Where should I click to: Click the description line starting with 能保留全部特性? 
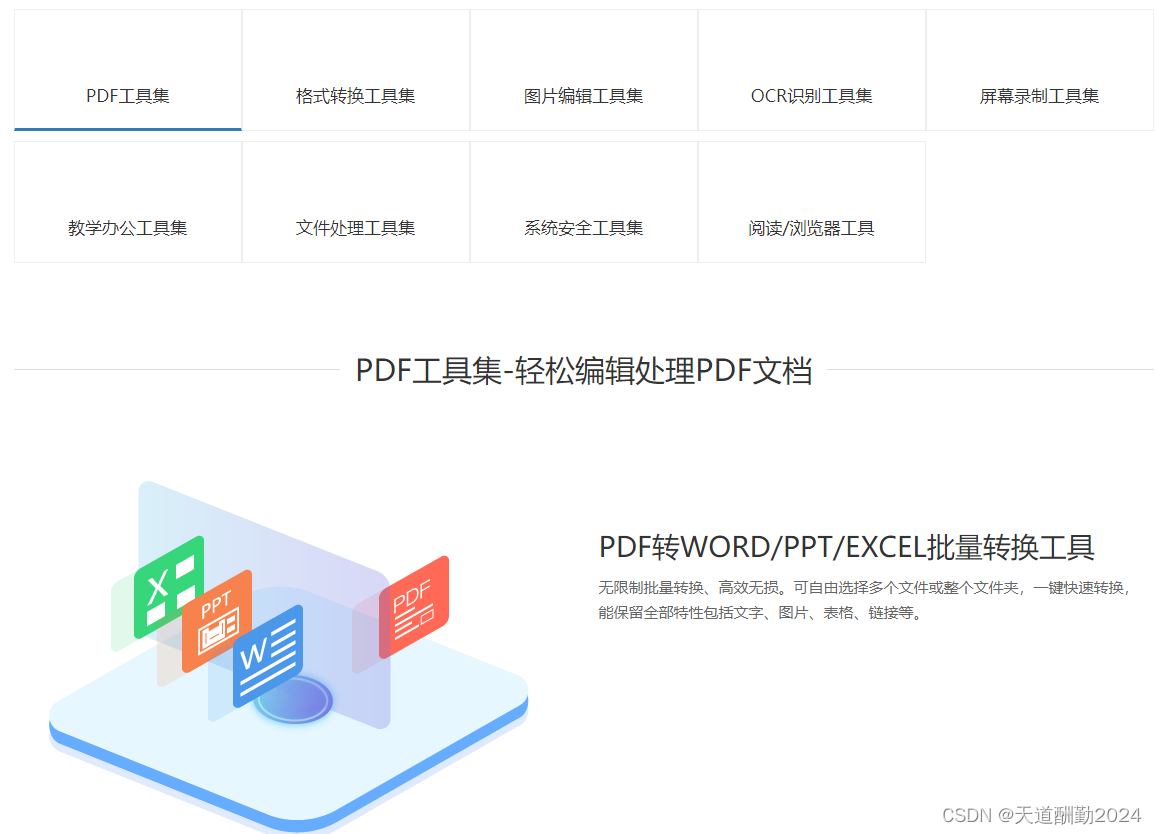[760, 613]
